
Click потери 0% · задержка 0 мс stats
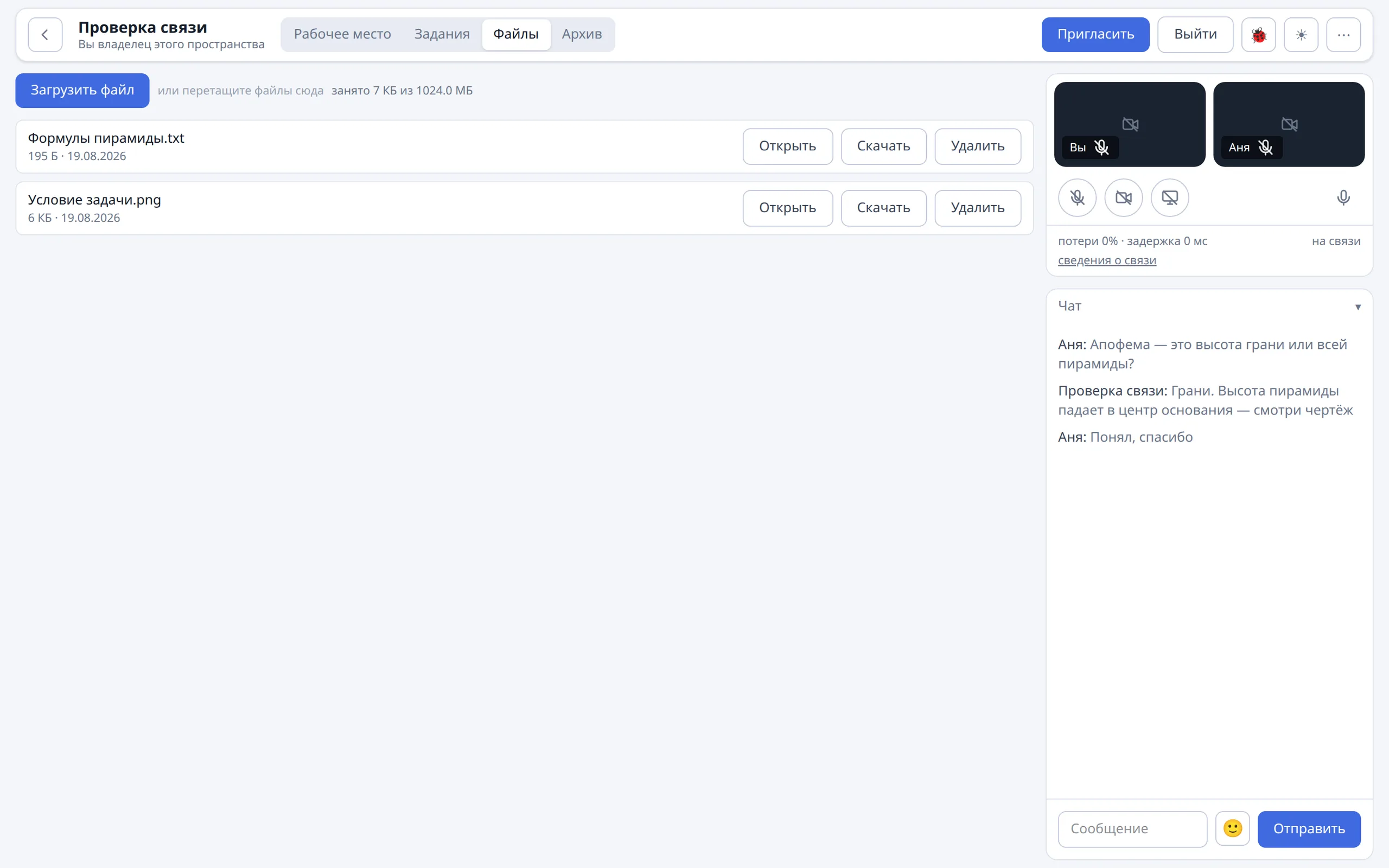1132,241
